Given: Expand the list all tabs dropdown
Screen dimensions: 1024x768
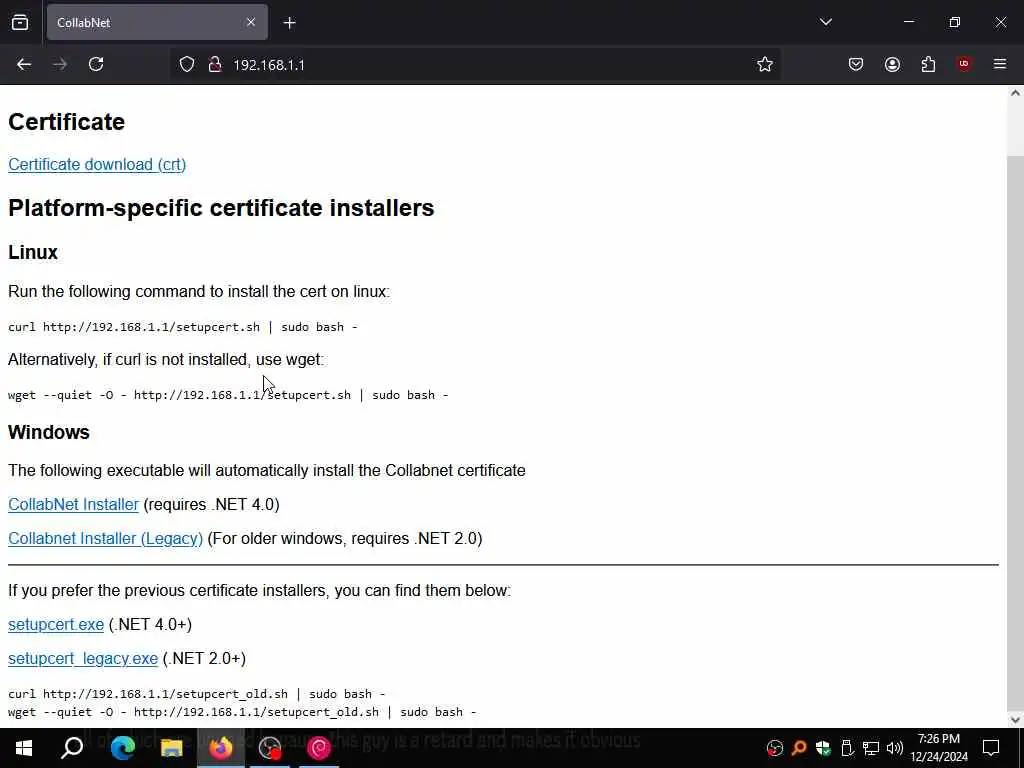Looking at the screenshot, I should pyautogui.click(x=825, y=22).
